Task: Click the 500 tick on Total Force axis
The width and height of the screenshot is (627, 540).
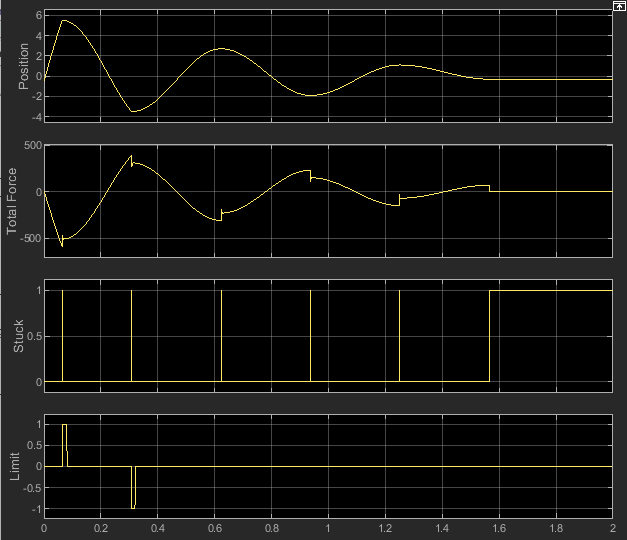Action: [x=29, y=146]
